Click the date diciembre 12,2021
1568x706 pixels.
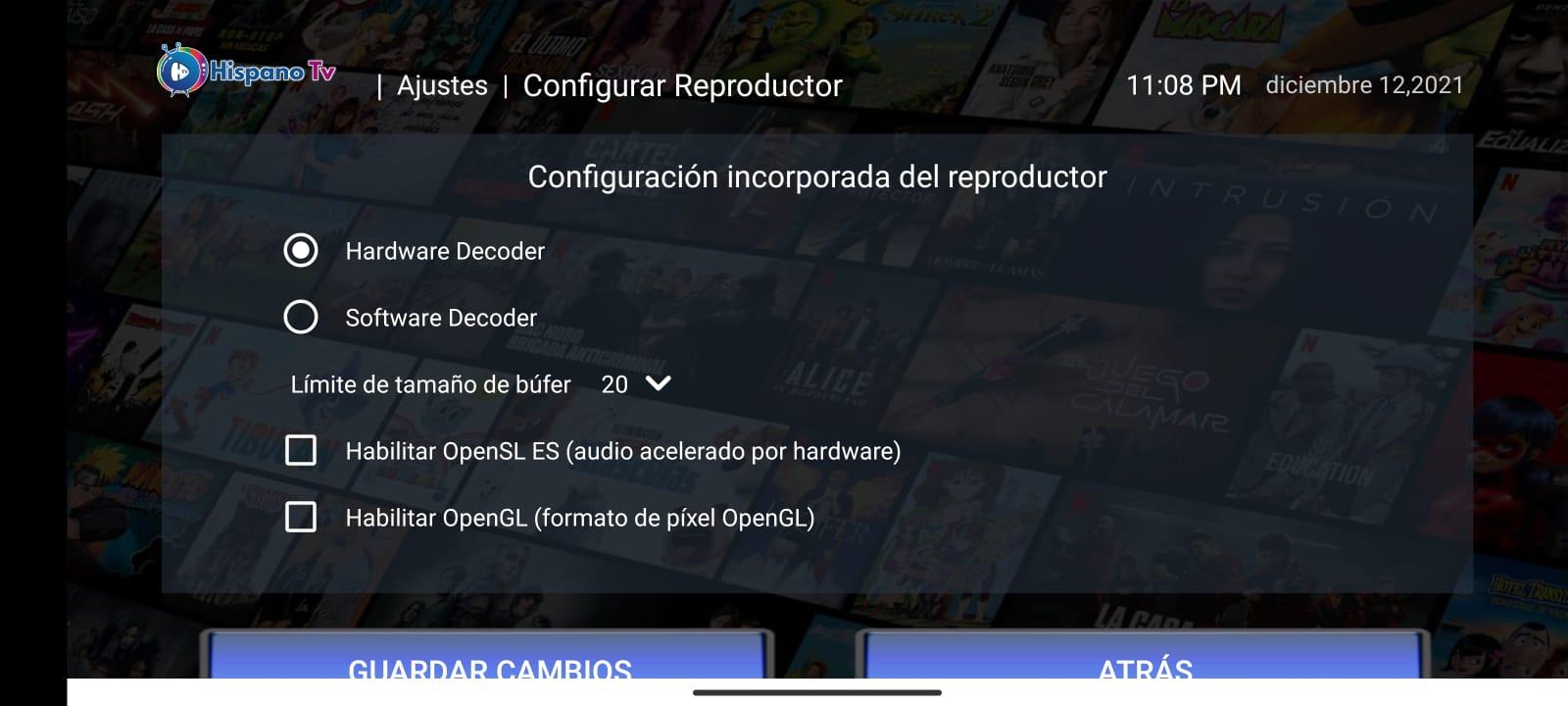pyautogui.click(x=1364, y=85)
